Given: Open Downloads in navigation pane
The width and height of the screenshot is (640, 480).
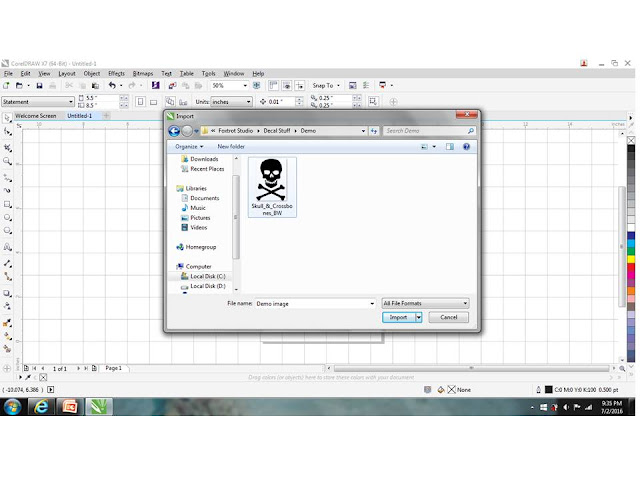Looking at the screenshot, I should coord(204,159).
